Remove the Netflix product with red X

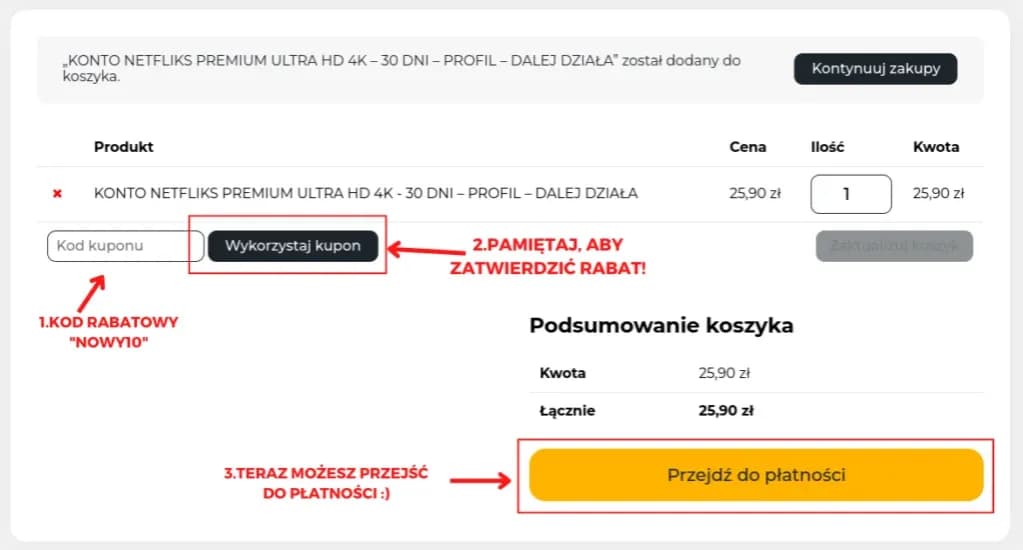[57, 194]
